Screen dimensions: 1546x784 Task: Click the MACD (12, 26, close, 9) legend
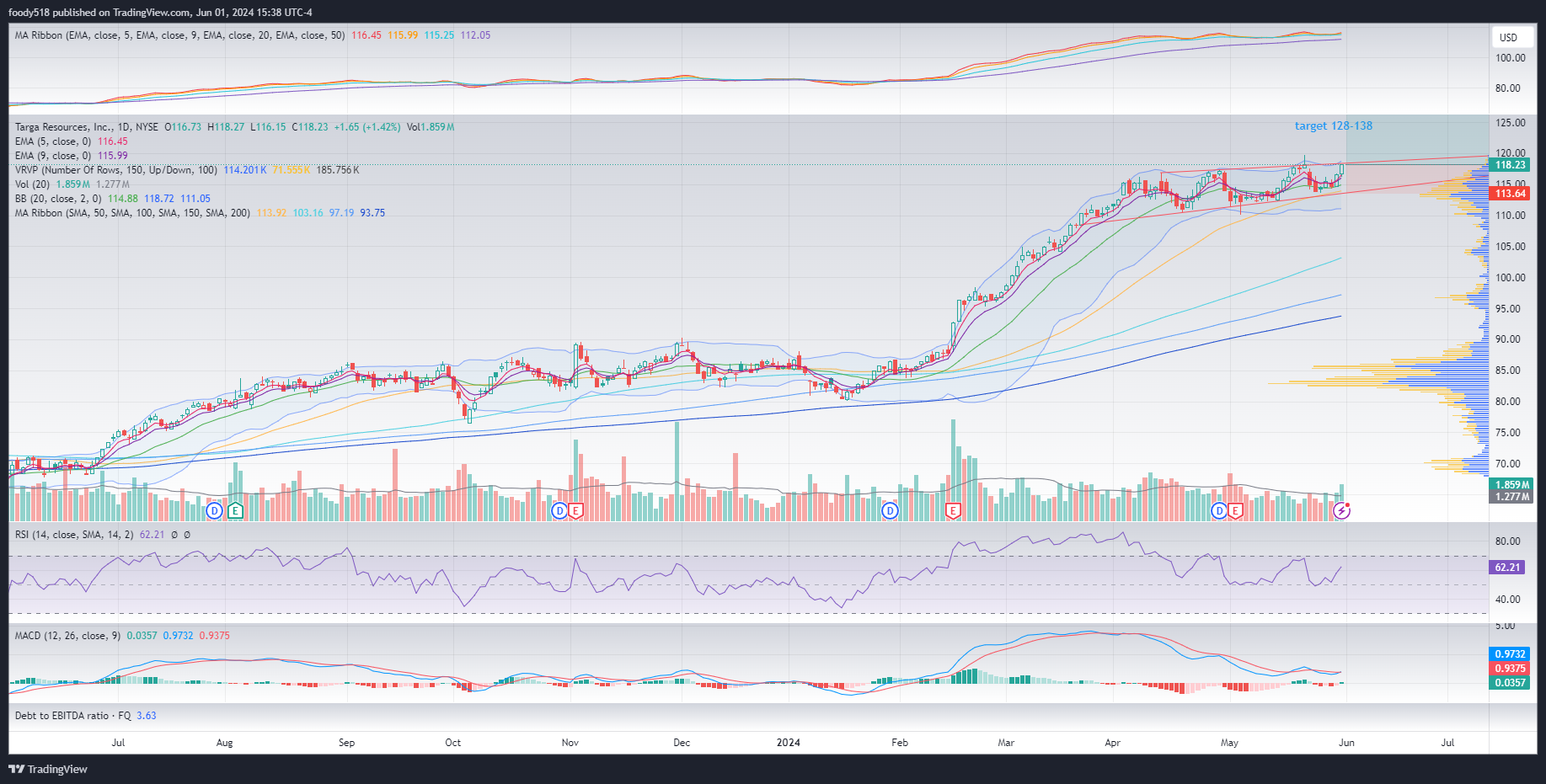pyautogui.click(x=67, y=636)
